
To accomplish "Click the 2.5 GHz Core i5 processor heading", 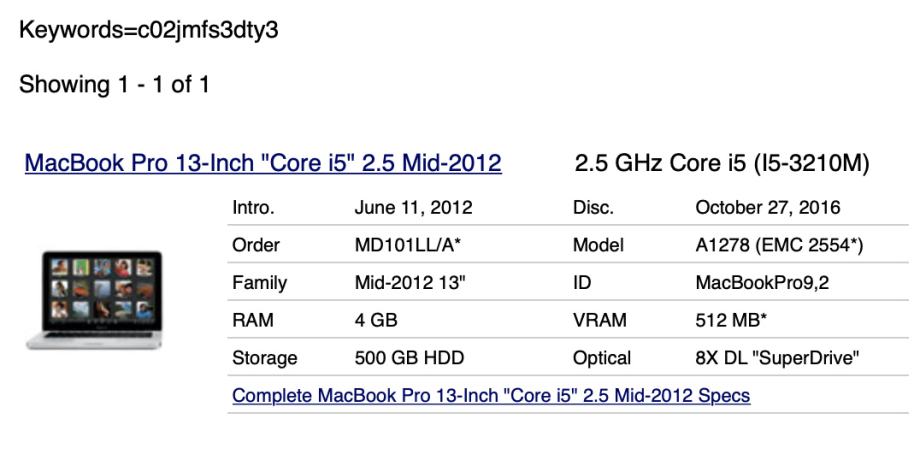I will pyautogui.click(x=721, y=163).
